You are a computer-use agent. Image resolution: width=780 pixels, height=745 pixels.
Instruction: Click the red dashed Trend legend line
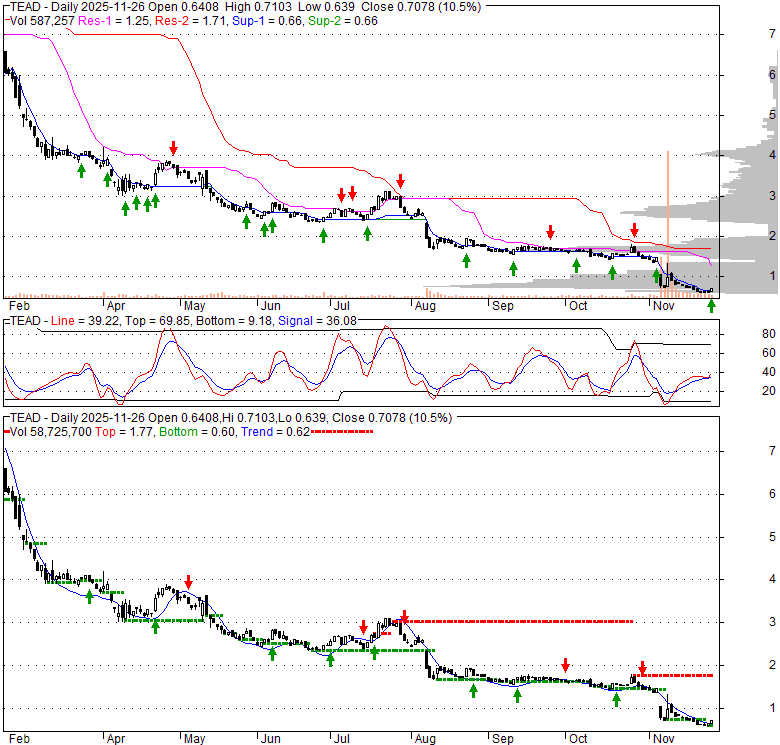tap(342, 431)
